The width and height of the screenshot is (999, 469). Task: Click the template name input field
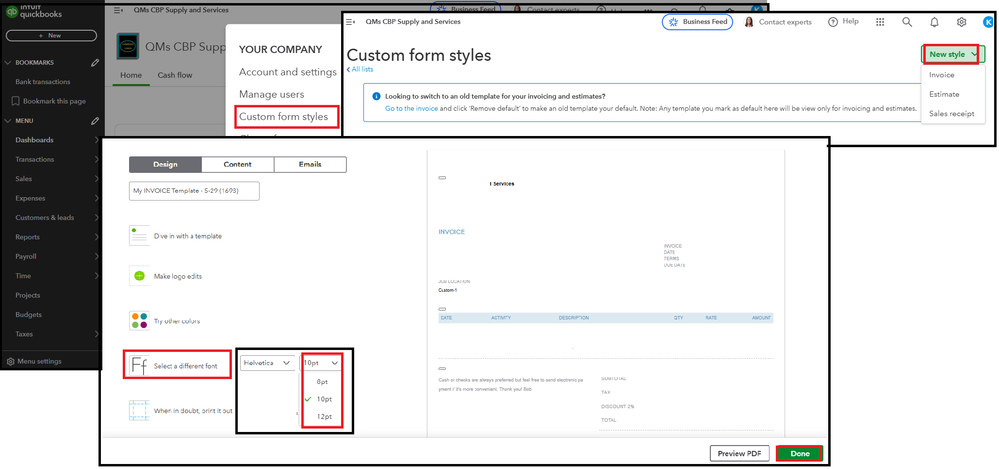(x=194, y=191)
